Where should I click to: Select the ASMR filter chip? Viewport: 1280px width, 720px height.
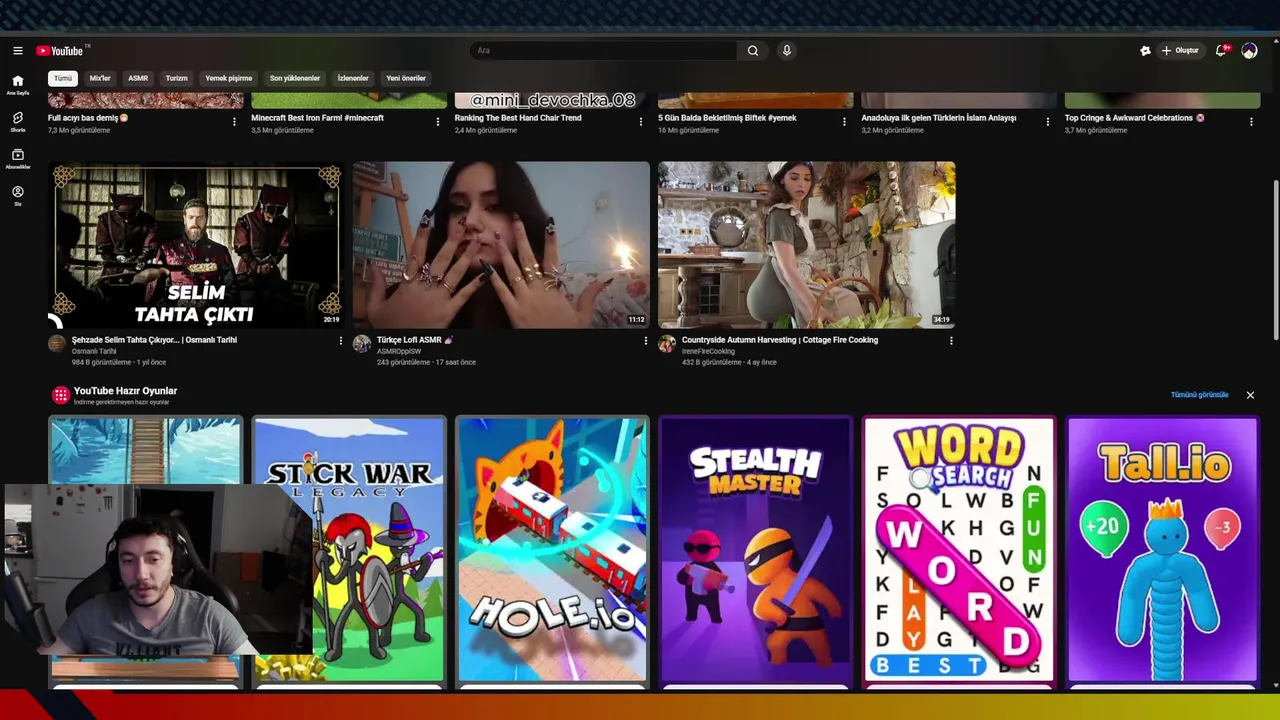pyautogui.click(x=138, y=78)
